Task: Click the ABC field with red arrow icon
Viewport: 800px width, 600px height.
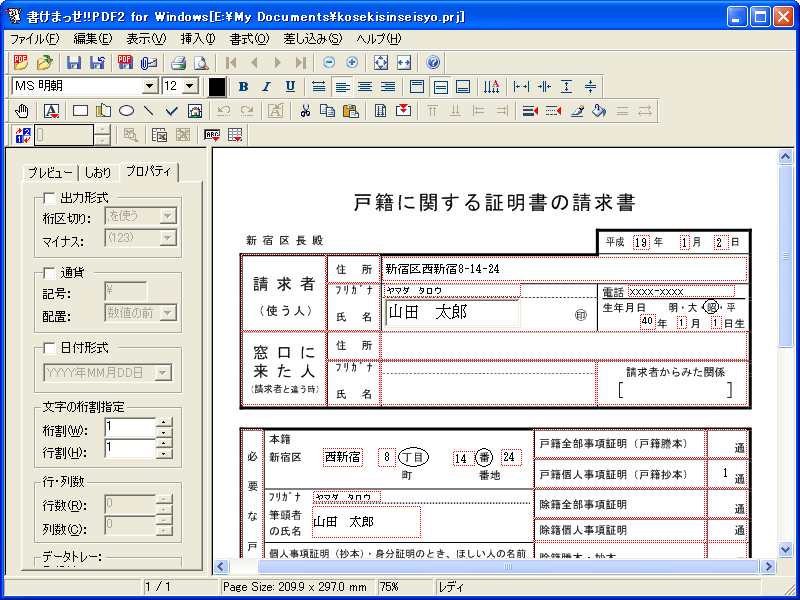Action: point(212,135)
